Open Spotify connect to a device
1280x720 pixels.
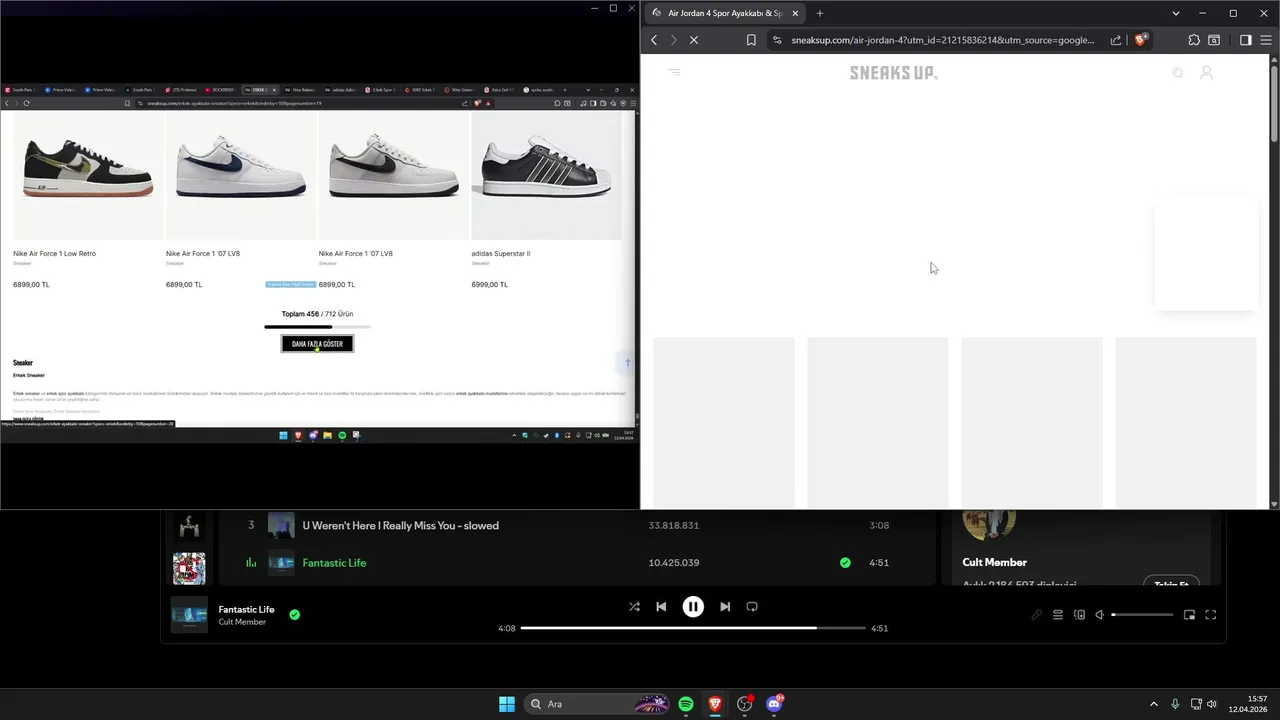tap(1079, 615)
